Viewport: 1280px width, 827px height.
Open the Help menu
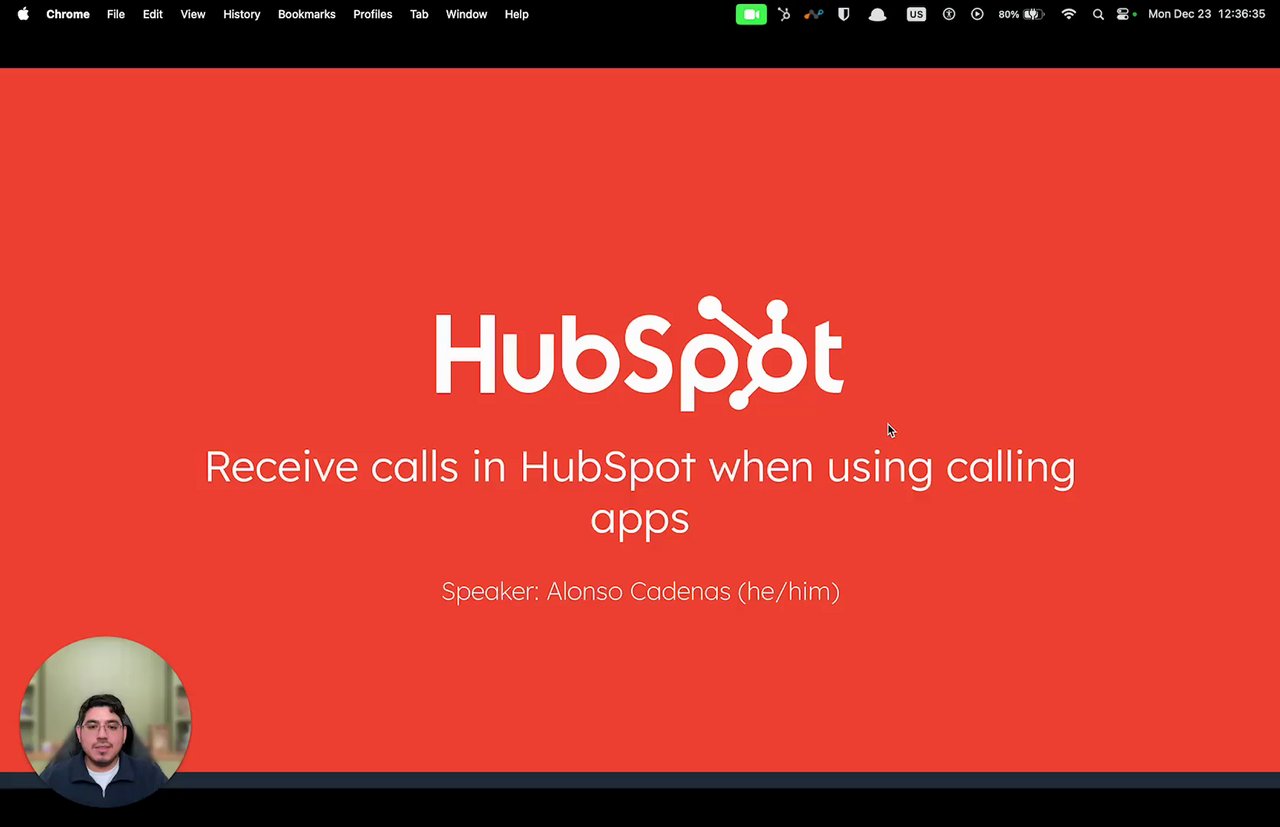[x=517, y=14]
